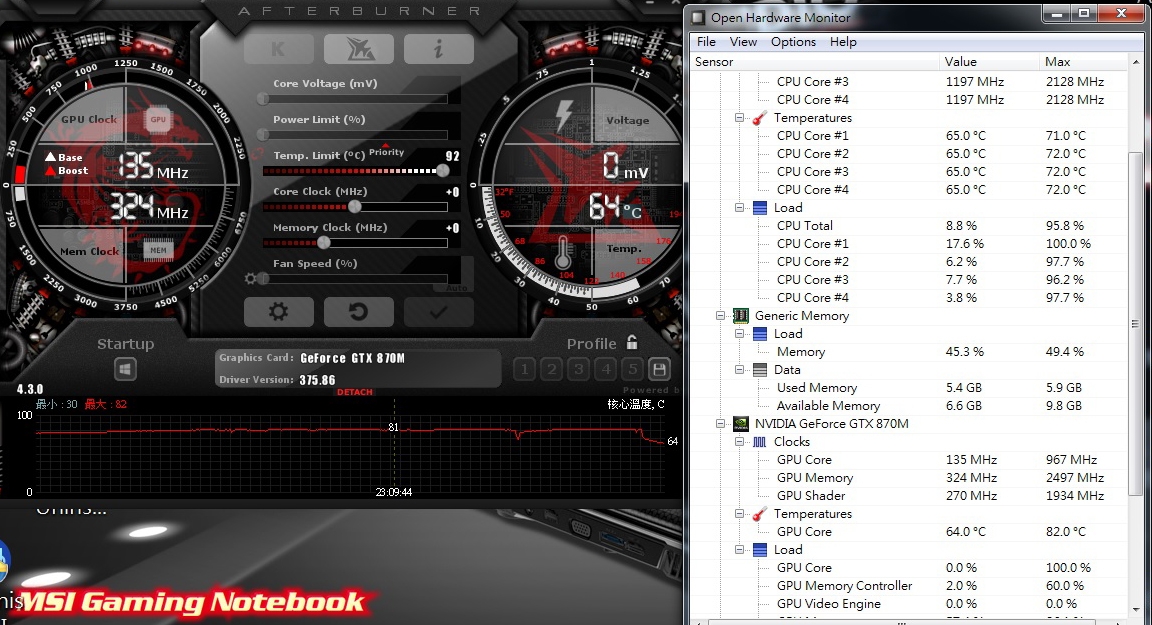Screen dimensions: 1152x625
Task: Collapse the CPU Load group
Action: click(x=739, y=208)
